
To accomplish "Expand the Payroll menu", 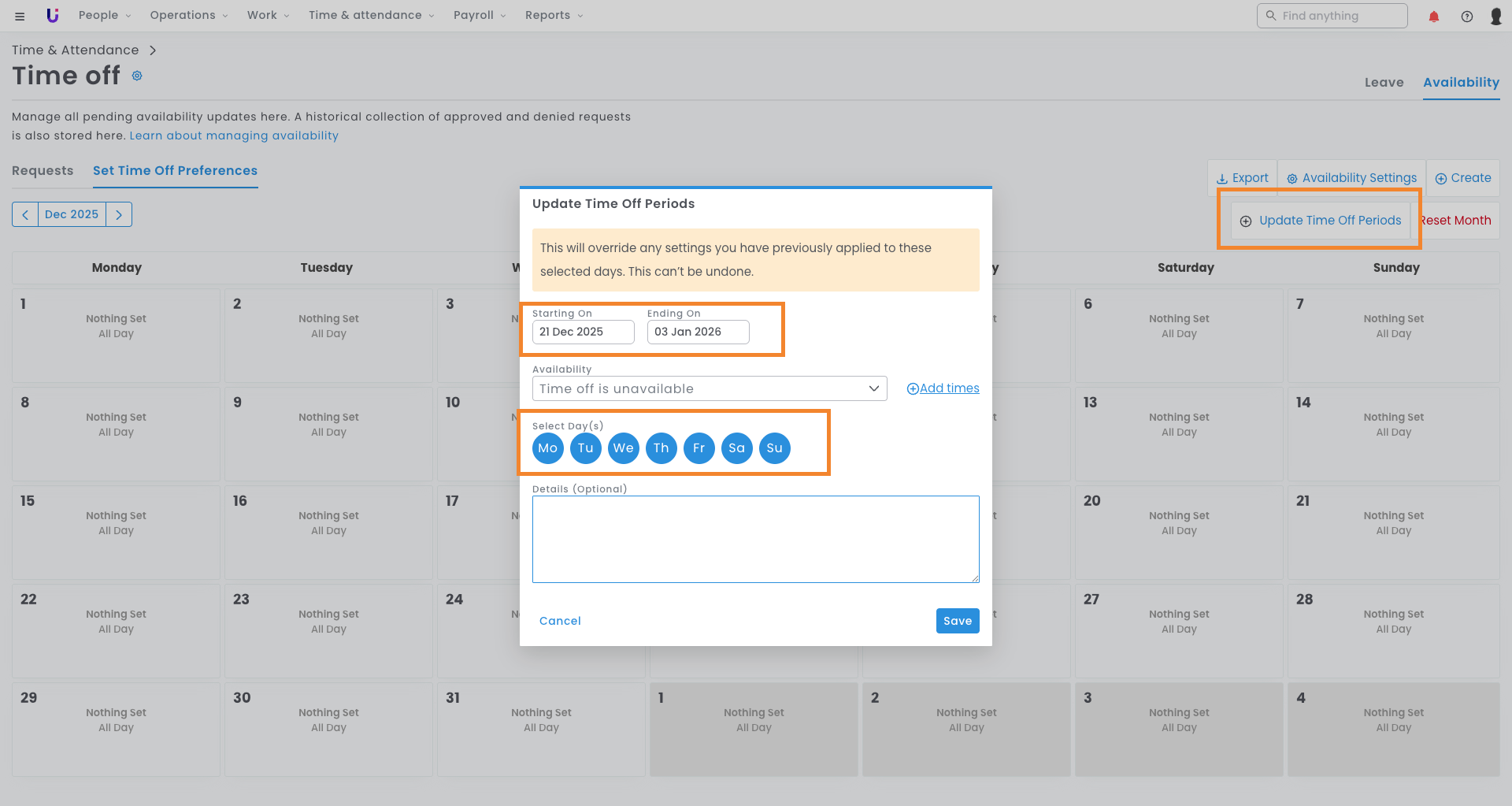I will coord(480,16).
